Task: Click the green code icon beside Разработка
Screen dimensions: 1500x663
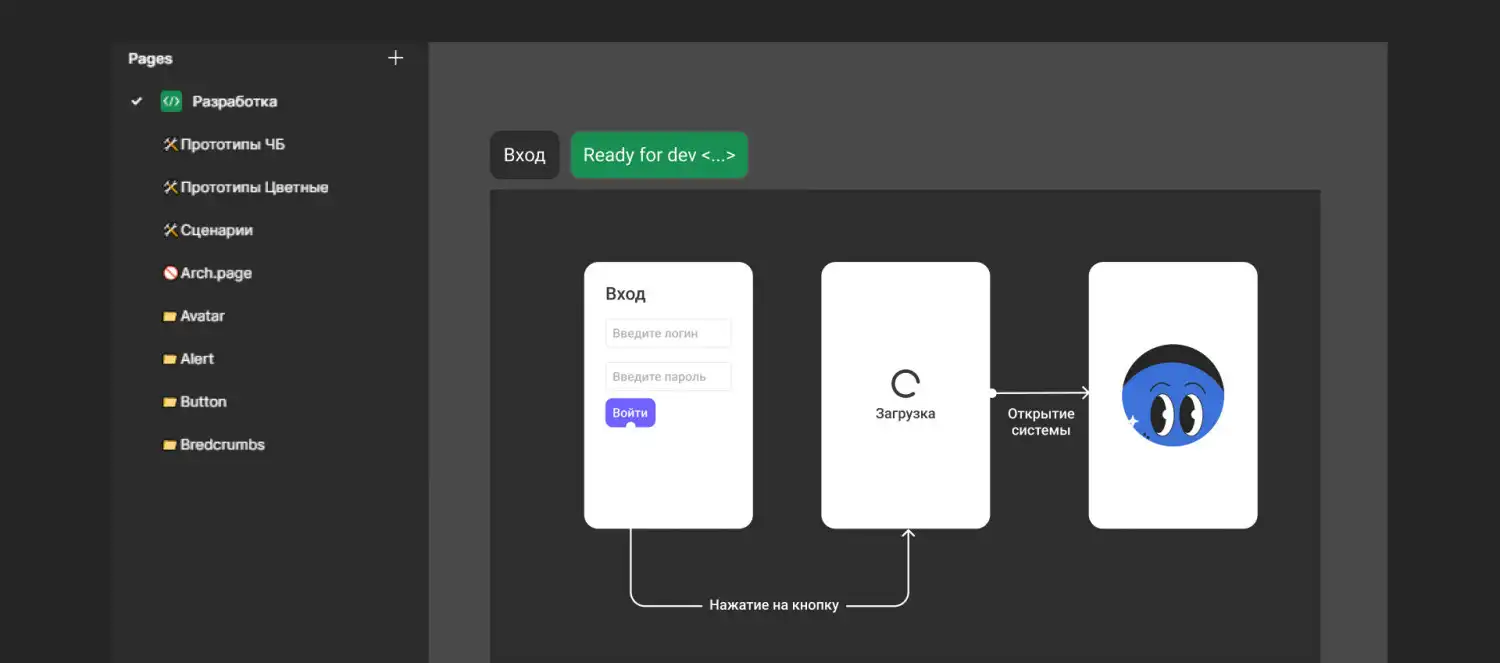Action: (171, 101)
